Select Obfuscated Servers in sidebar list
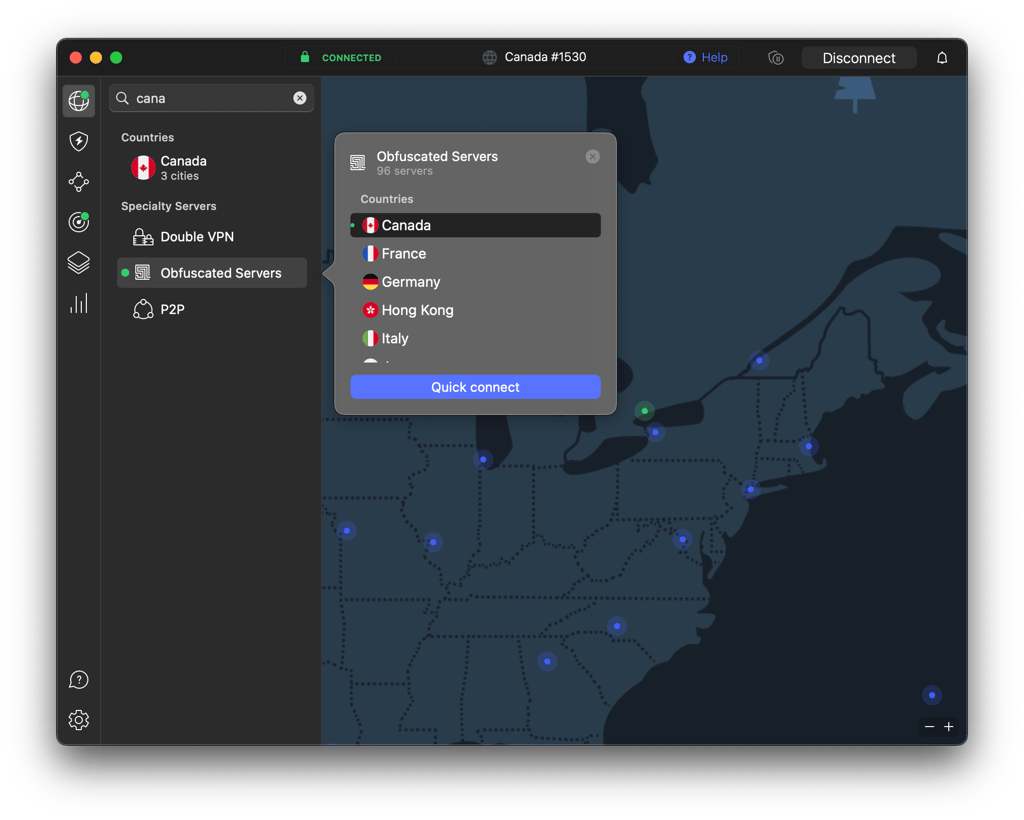 (x=212, y=273)
